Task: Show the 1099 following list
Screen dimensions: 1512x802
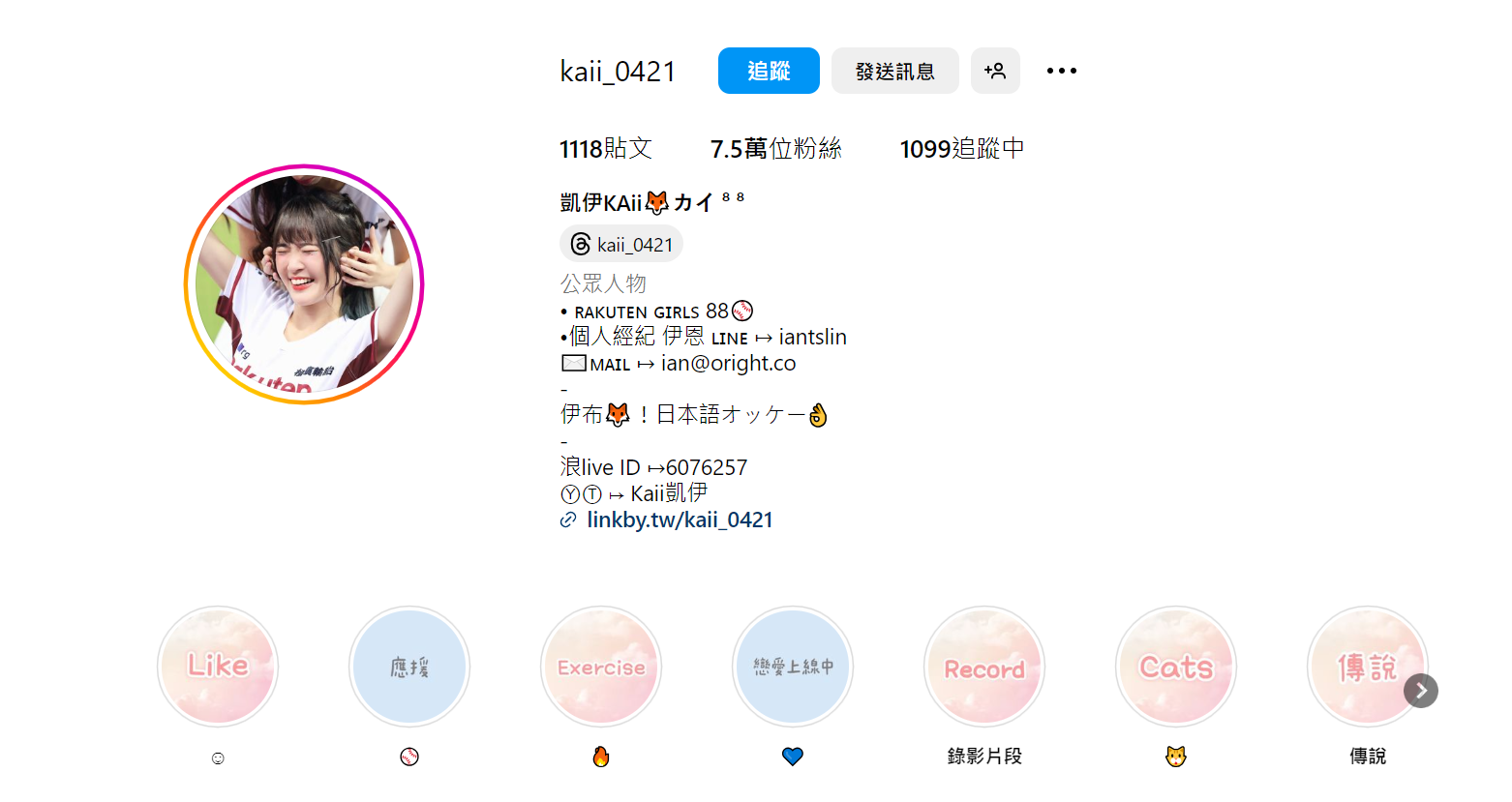Action: tap(962, 148)
